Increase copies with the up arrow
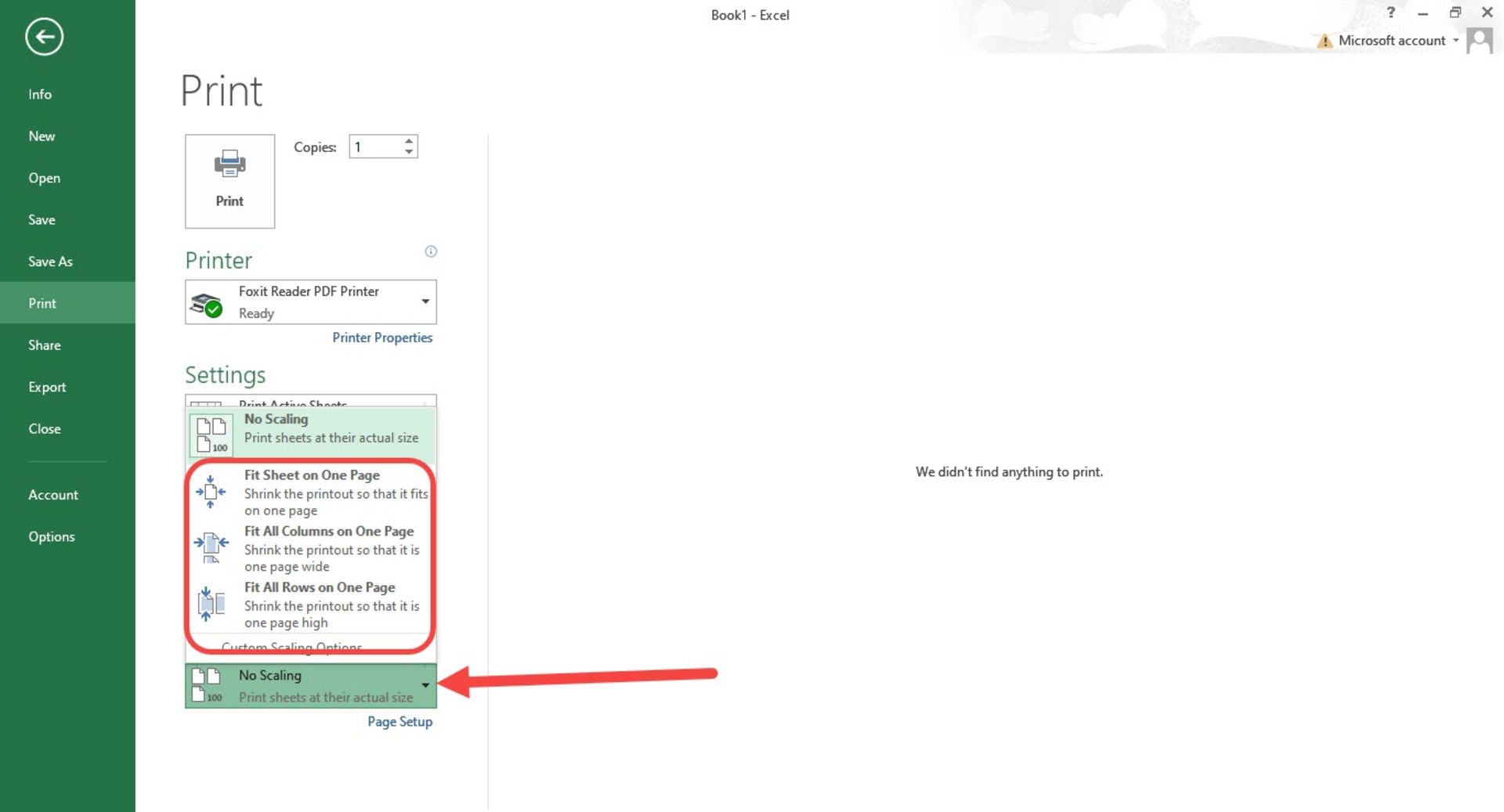The width and height of the screenshot is (1504, 812). [409, 141]
